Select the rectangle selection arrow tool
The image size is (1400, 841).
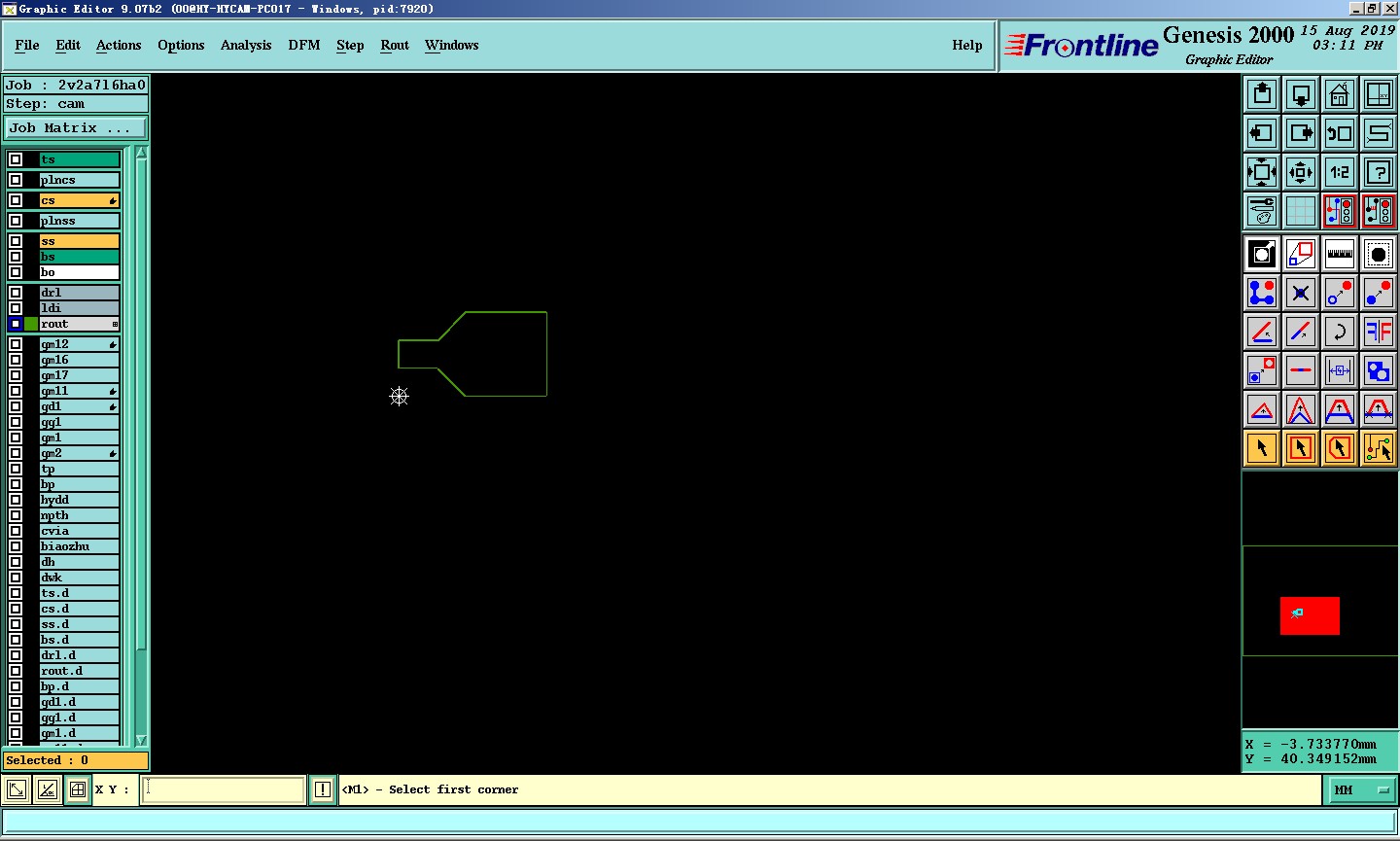pyautogui.click(x=1301, y=448)
